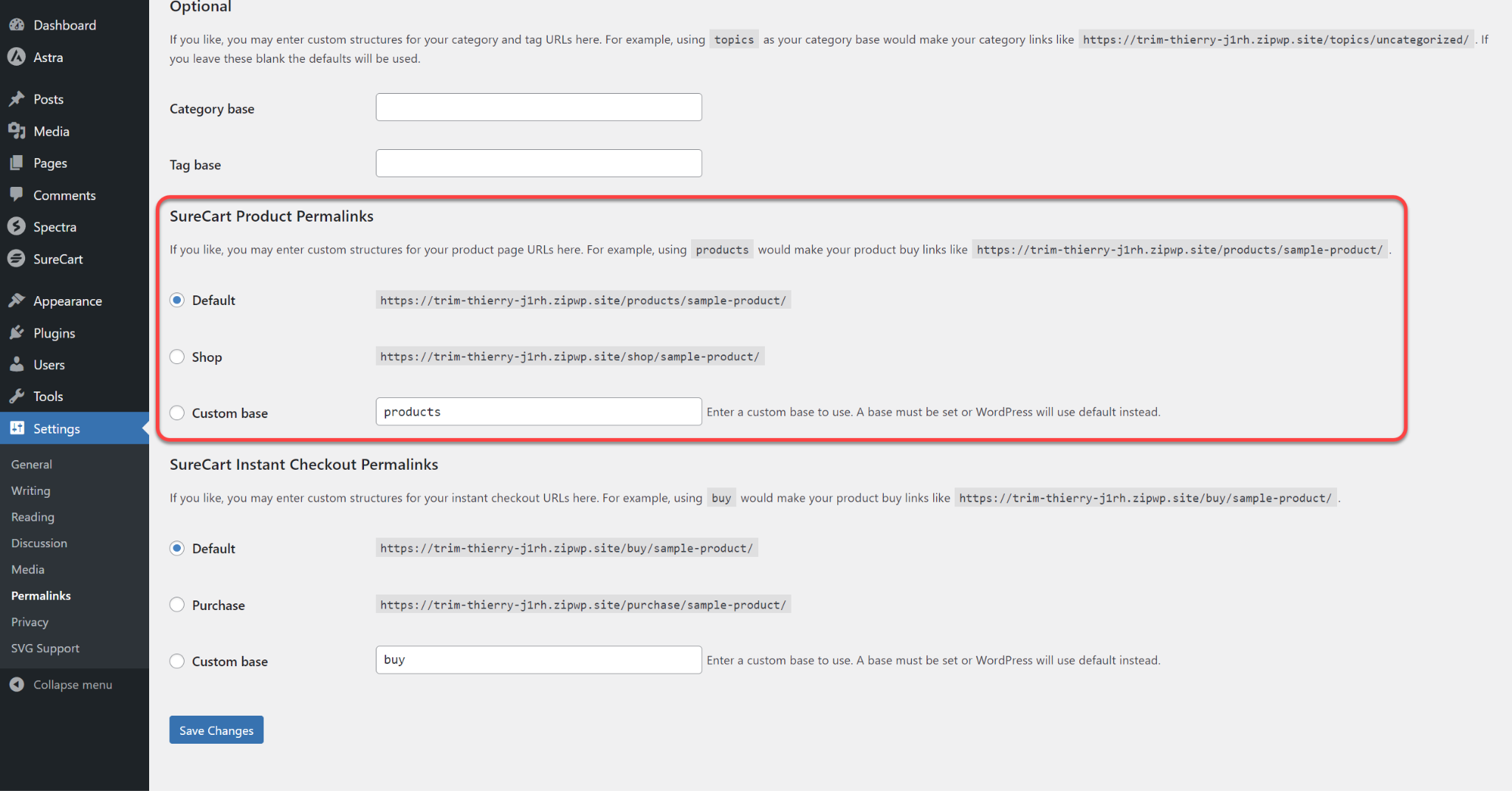Open the Users section
The image size is (1512, 791).
click(47, 364)
